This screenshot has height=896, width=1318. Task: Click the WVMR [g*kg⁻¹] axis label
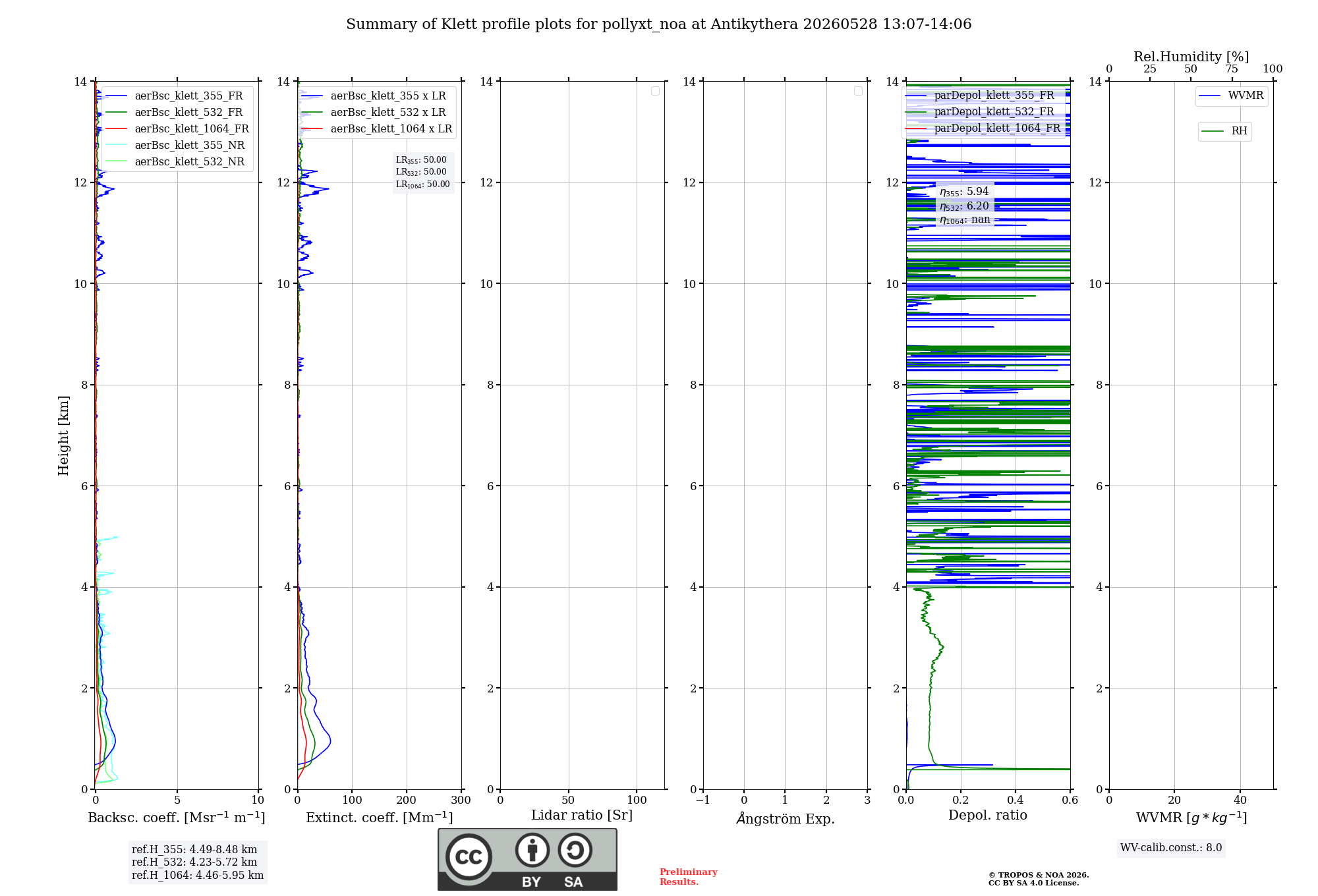(x=1191, y=818)
